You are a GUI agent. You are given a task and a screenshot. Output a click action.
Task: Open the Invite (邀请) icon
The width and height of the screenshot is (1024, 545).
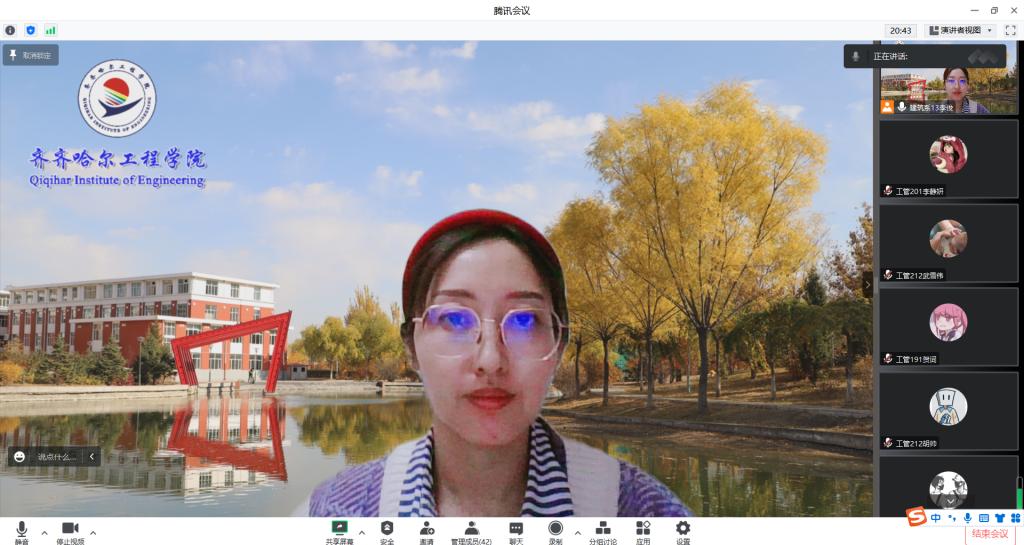(x=426, y=530)
